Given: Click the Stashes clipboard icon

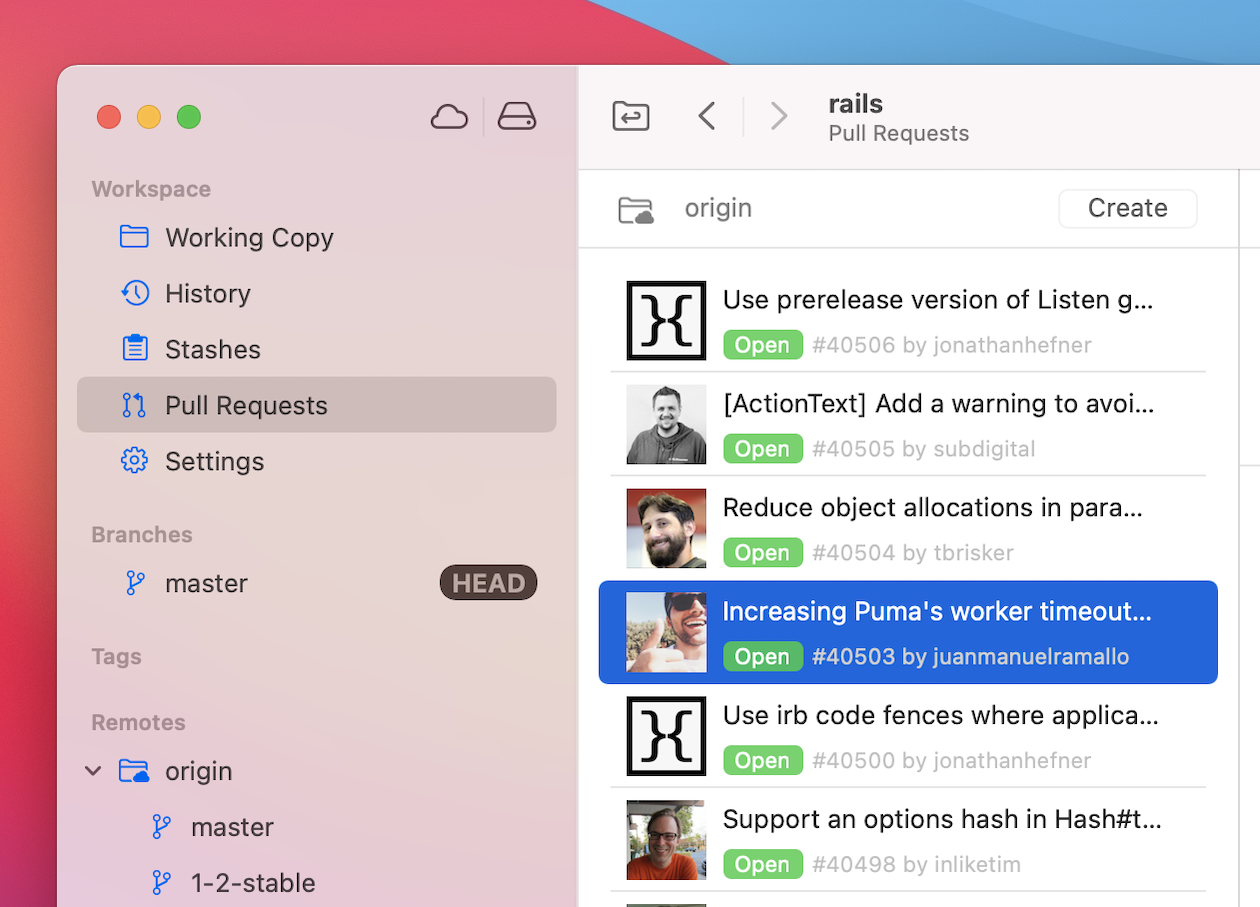Looking at the screenshot, I should pyautogui.click(x=134, y=349).
